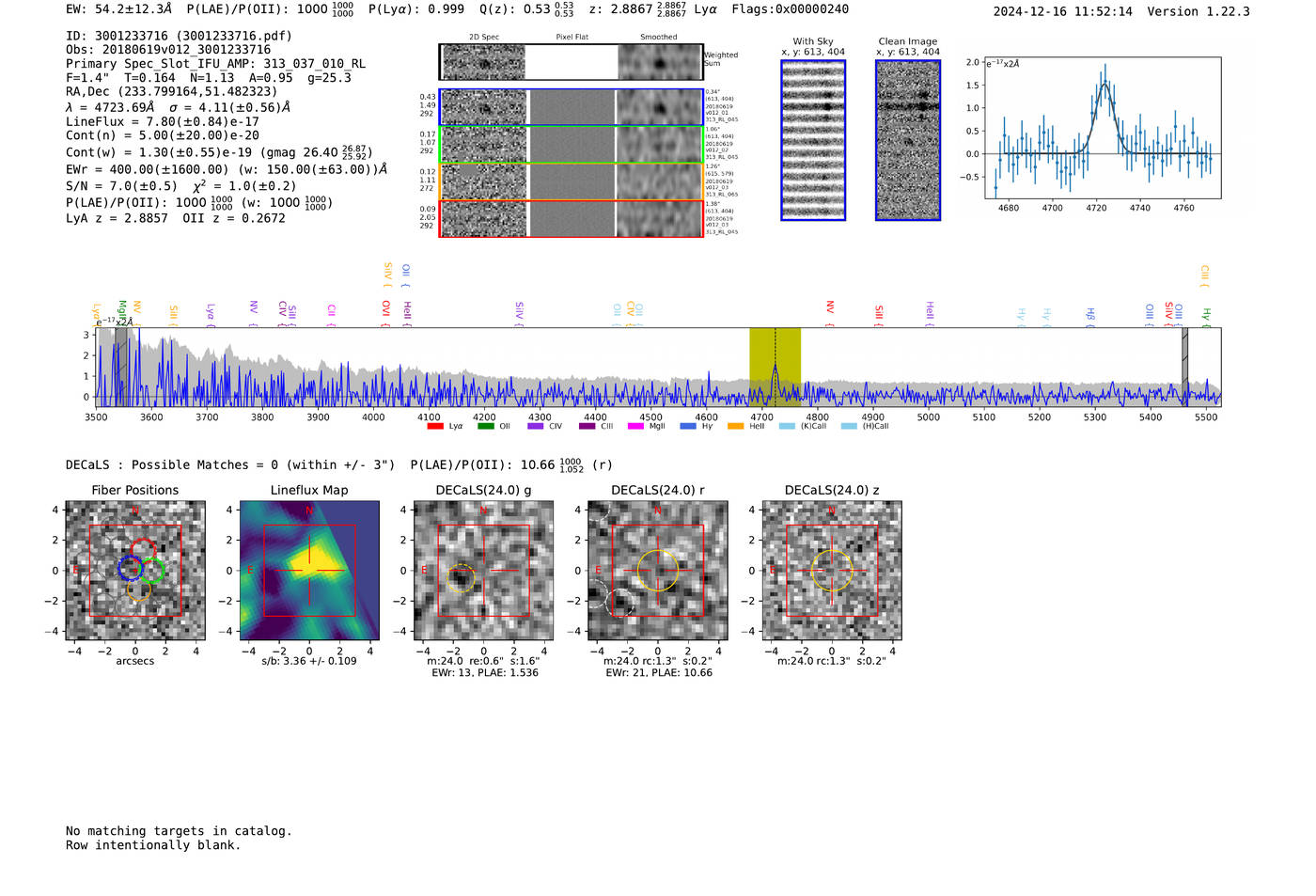Click the blue Hγ legend swatch
Screen dimensions: 1316x896
tap(688, 426)
